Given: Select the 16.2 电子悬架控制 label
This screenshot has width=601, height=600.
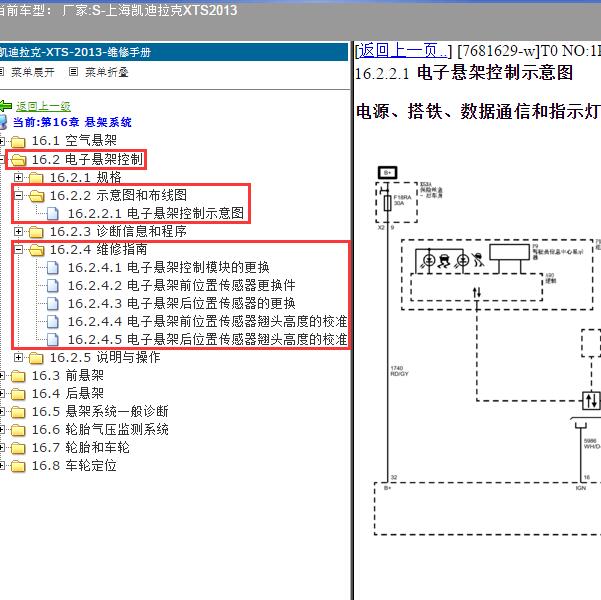Looking at the screenshot, I should (87, 159).
